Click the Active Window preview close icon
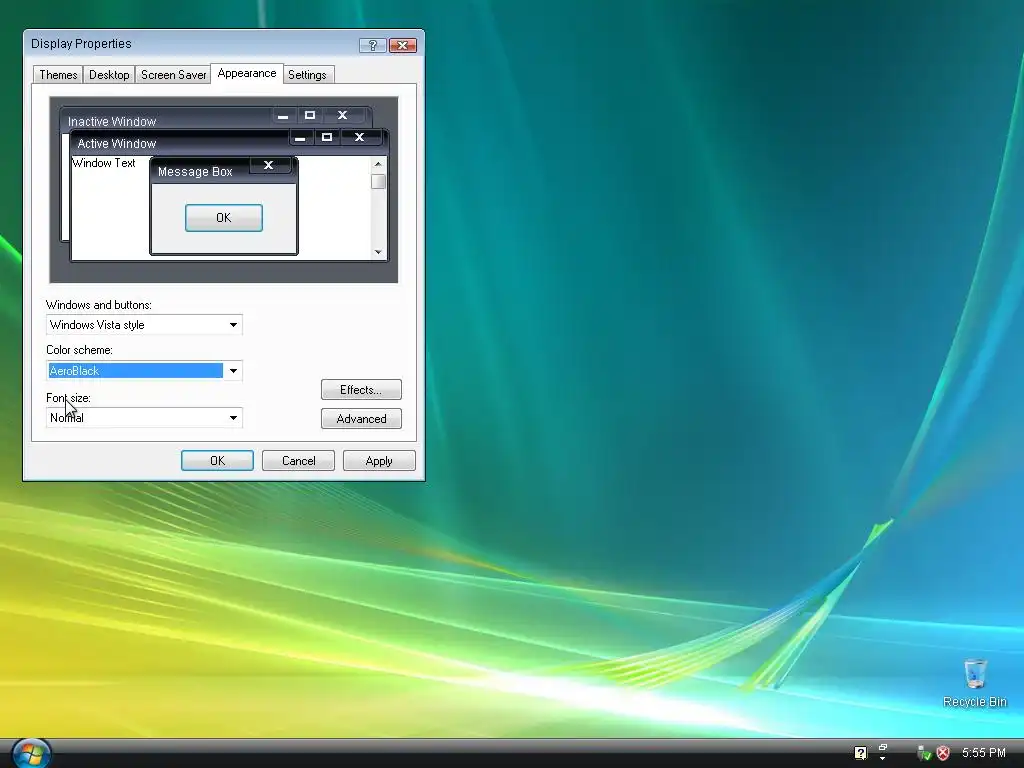 coord(359,137)
